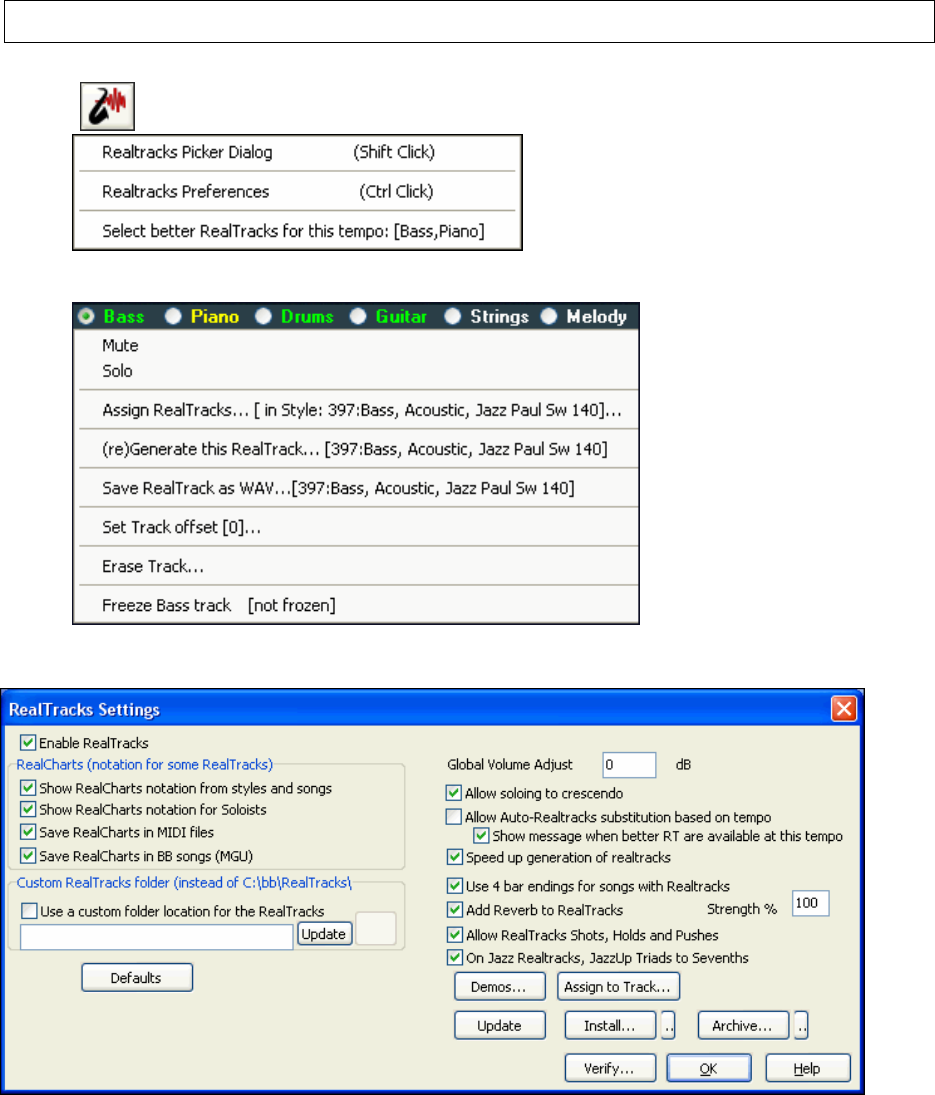
Task: Open Set Track offset [0] option
Action: 356,527
